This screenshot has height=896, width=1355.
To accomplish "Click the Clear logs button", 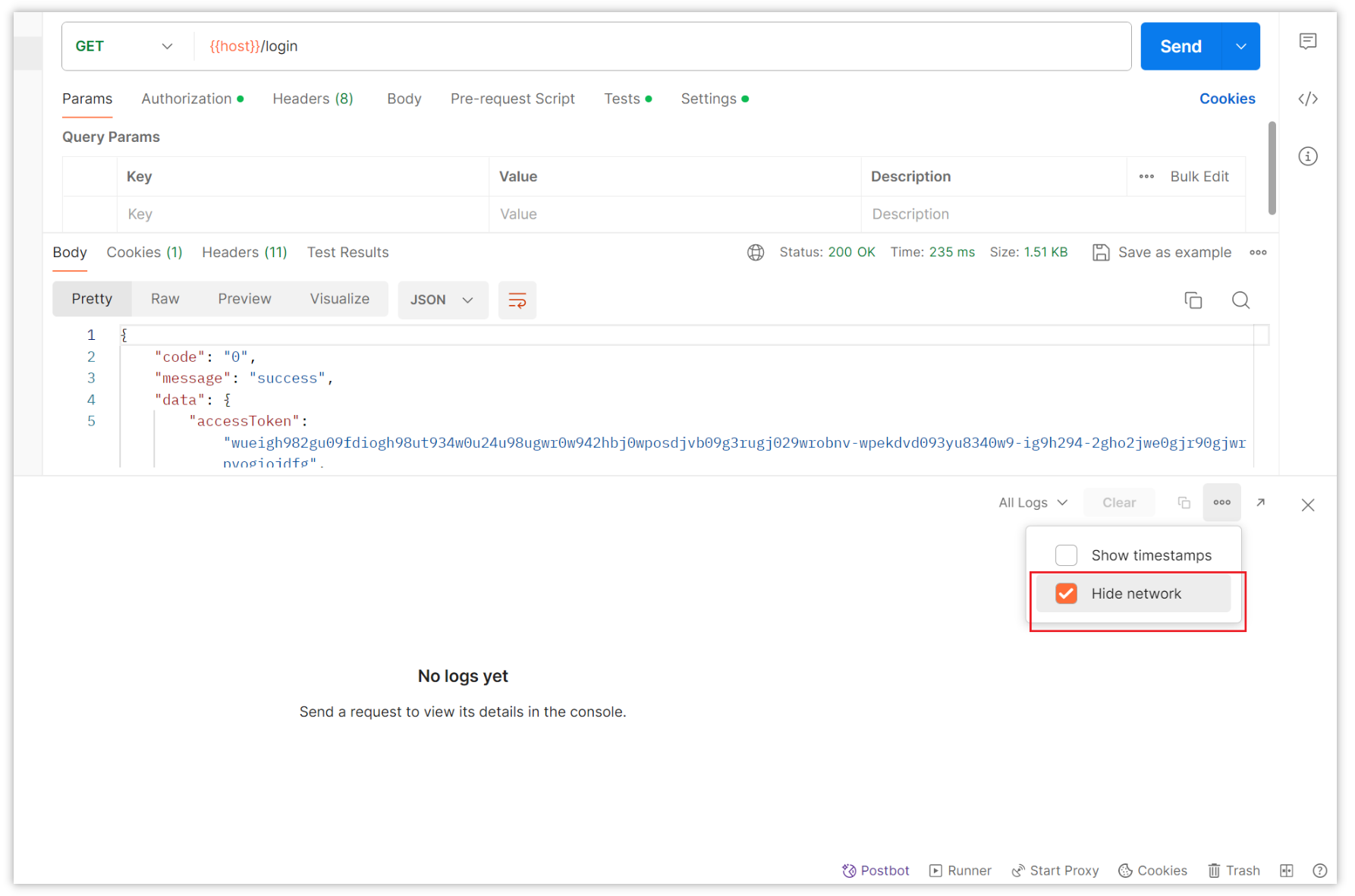I will [1118, 503].
